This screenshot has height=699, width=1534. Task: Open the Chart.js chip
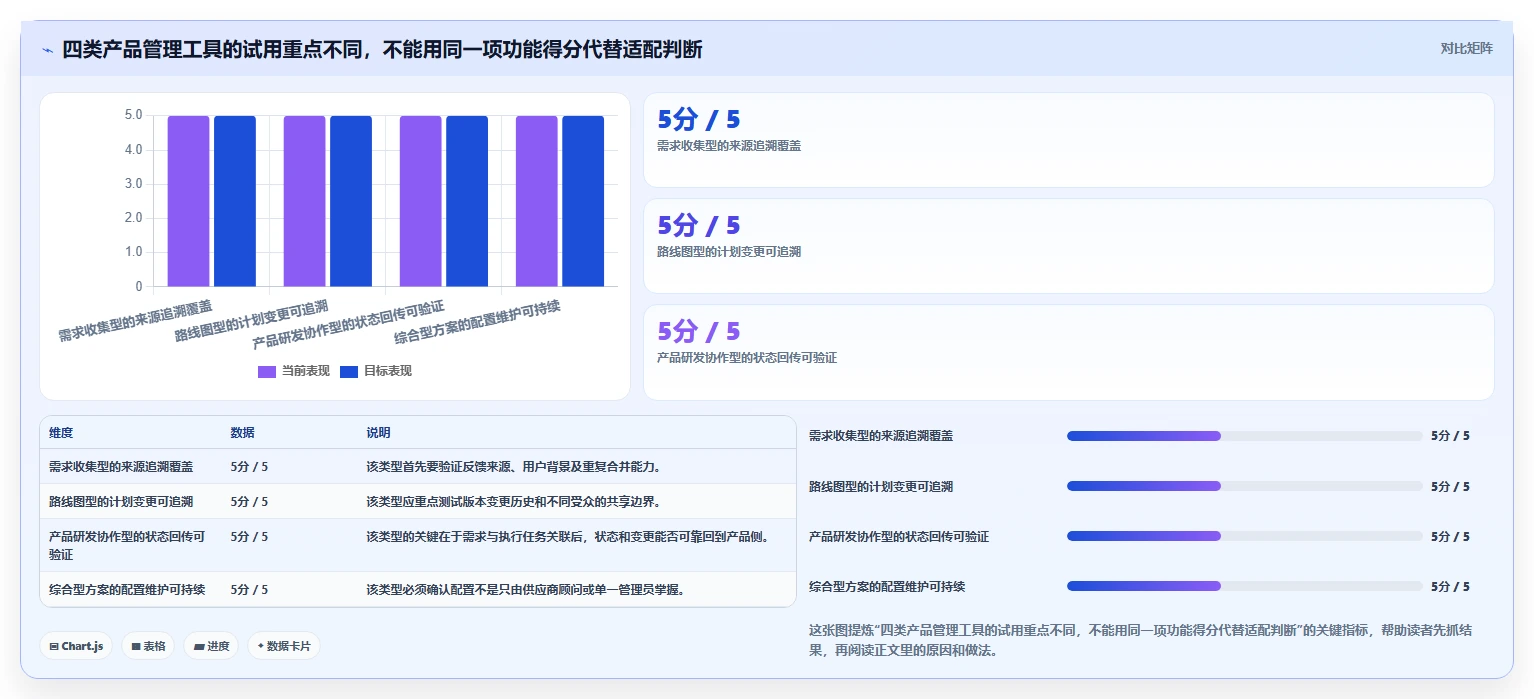pos(76,646)
